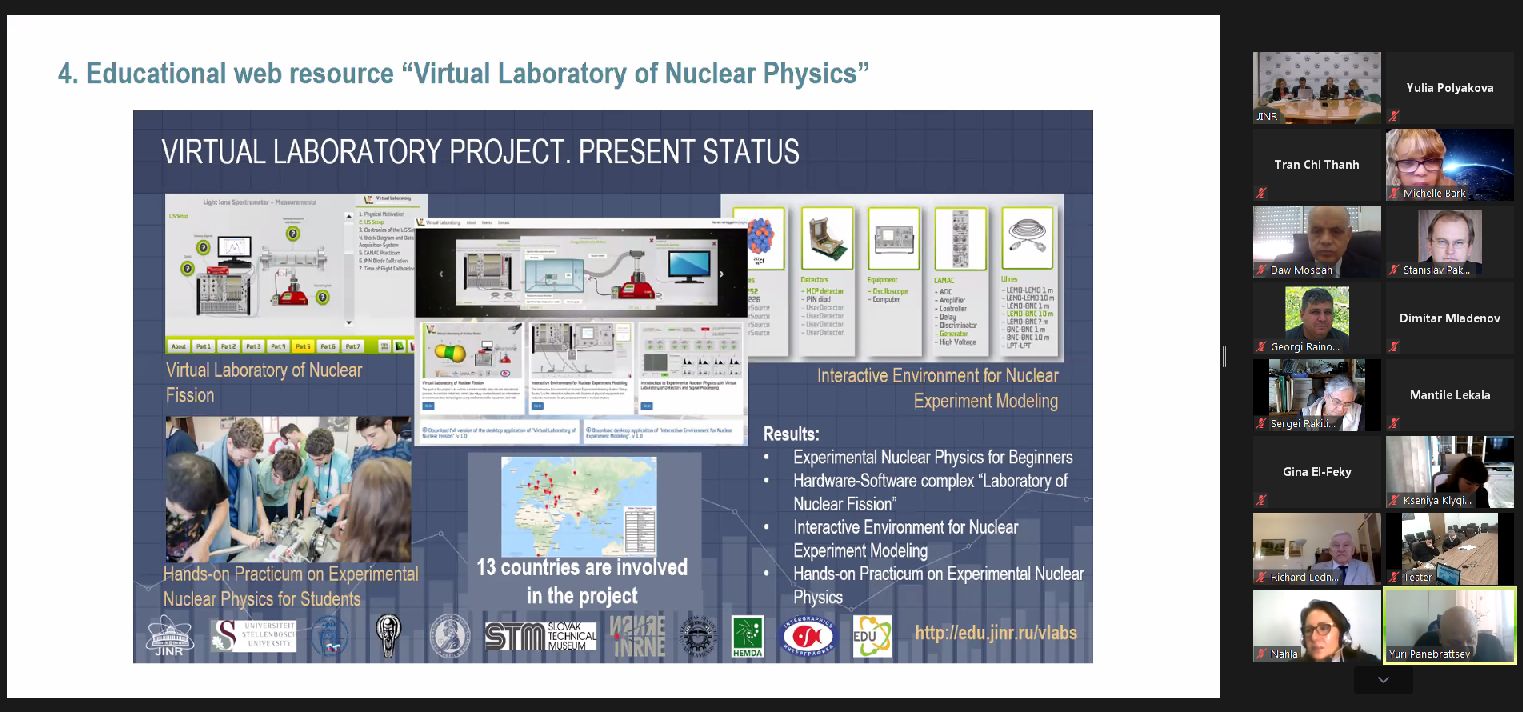Viewport: 1523px width, 712px height.
Task: Select the highlighted Yuri Panebrattsev video tile
Action: tap(1449, 625)
